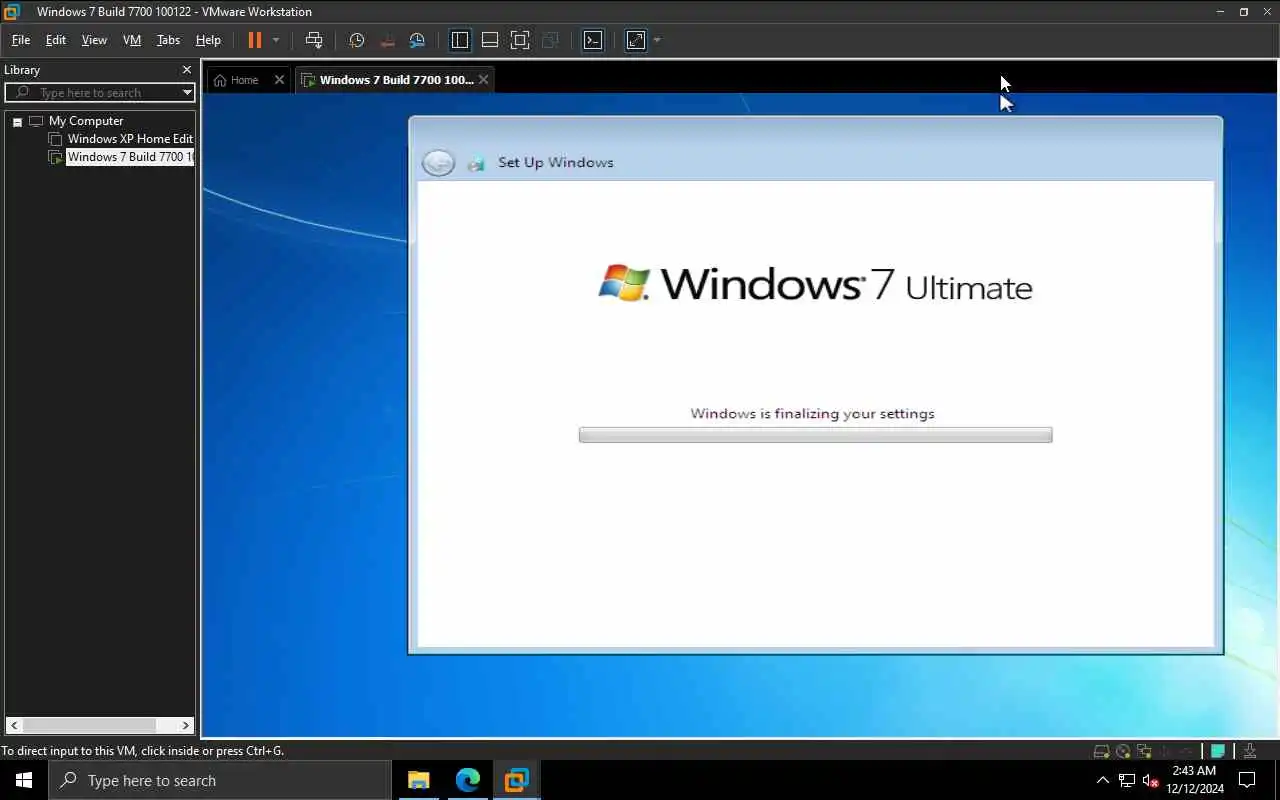1280x800 pixels.
Task: Click the CD/DVD drive status icon
Action: click(1123, 751)
